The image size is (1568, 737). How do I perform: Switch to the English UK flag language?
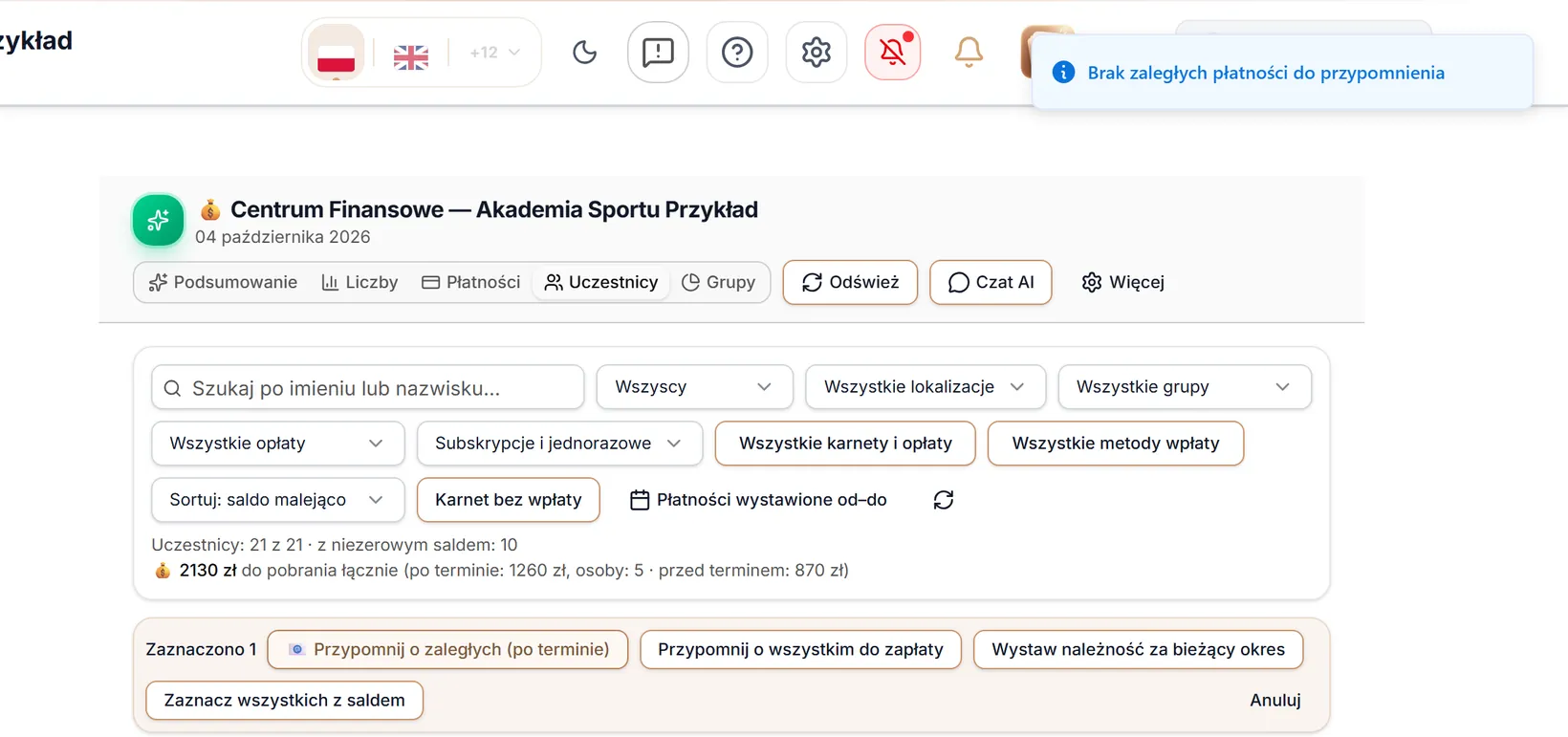point(411,57)
